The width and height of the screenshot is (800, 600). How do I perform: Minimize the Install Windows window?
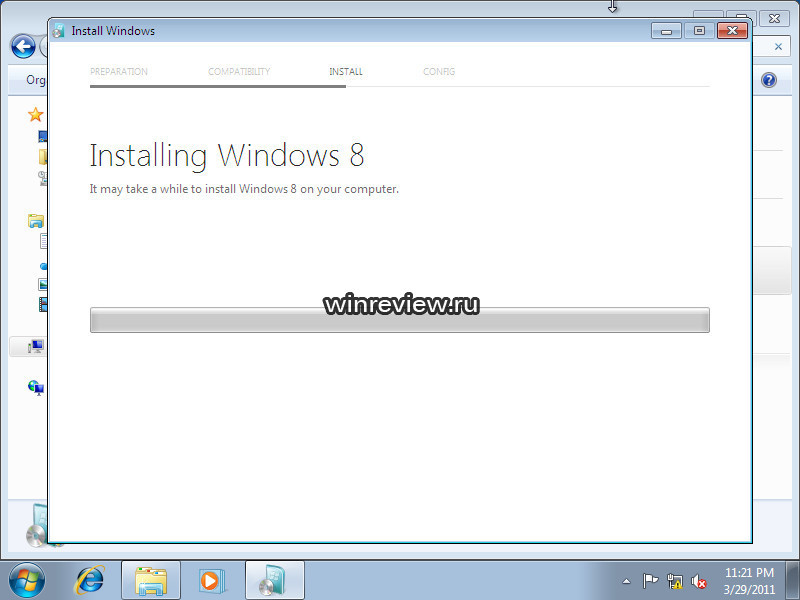666,31
